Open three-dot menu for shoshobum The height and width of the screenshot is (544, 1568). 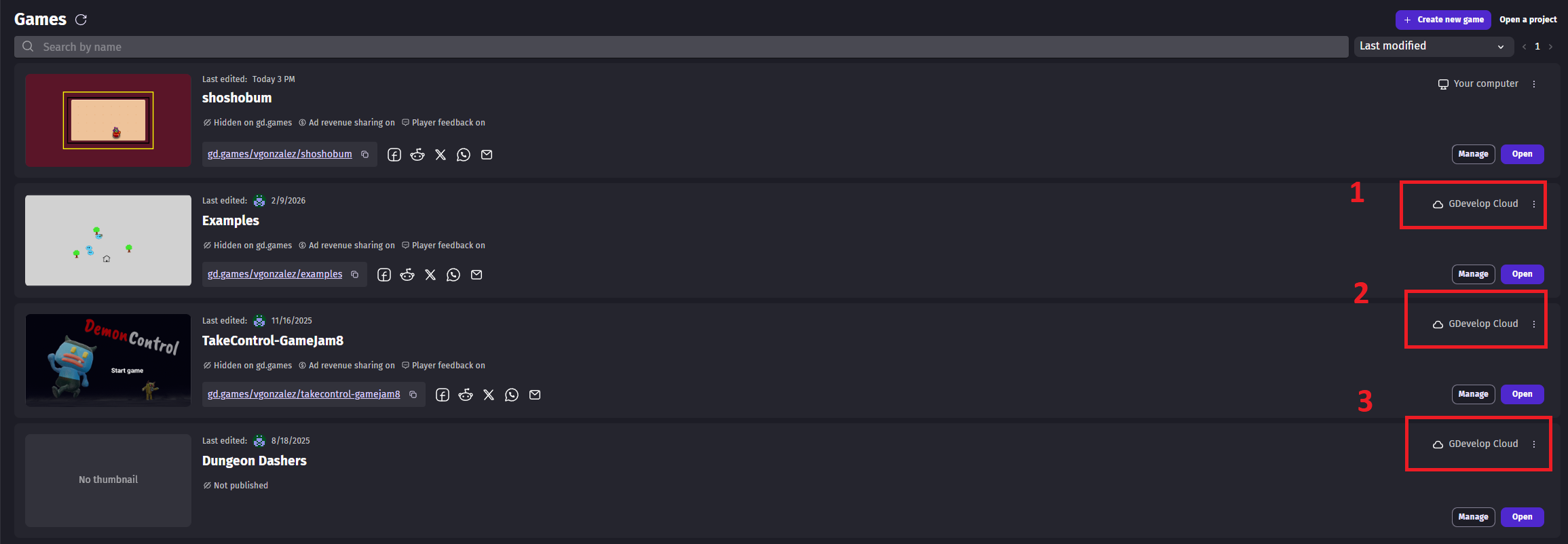[x=1534, y=84]
